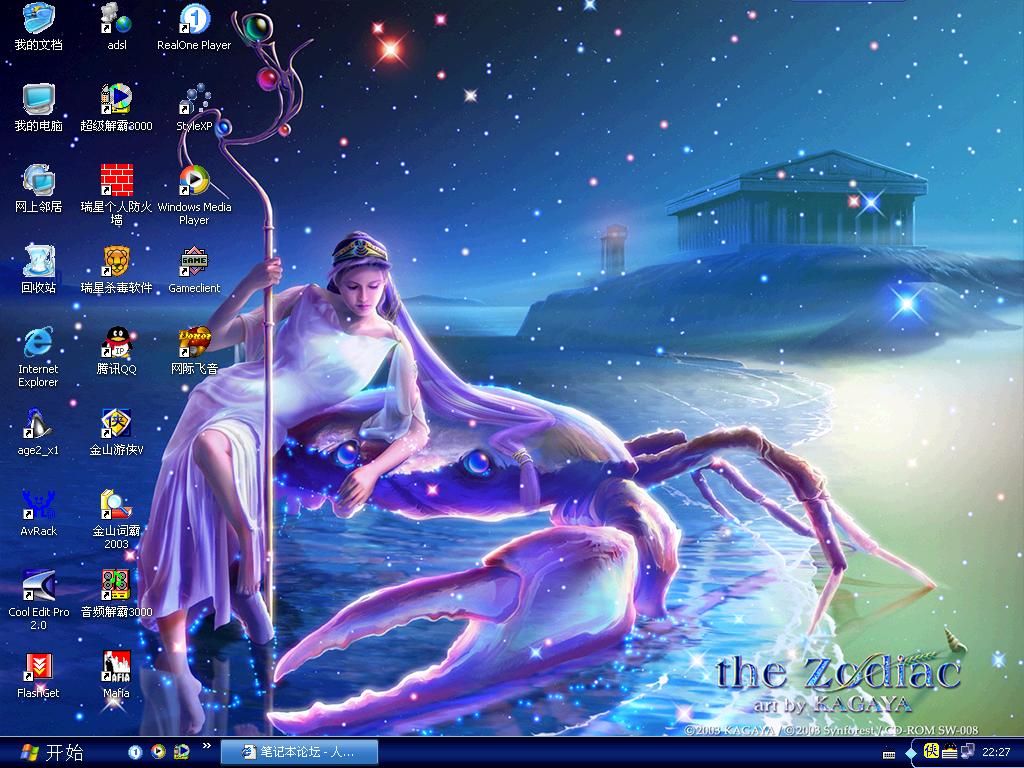Launch 瑞星个人防火墙 shortcut

pyautogui.click(x=116, y=195)
